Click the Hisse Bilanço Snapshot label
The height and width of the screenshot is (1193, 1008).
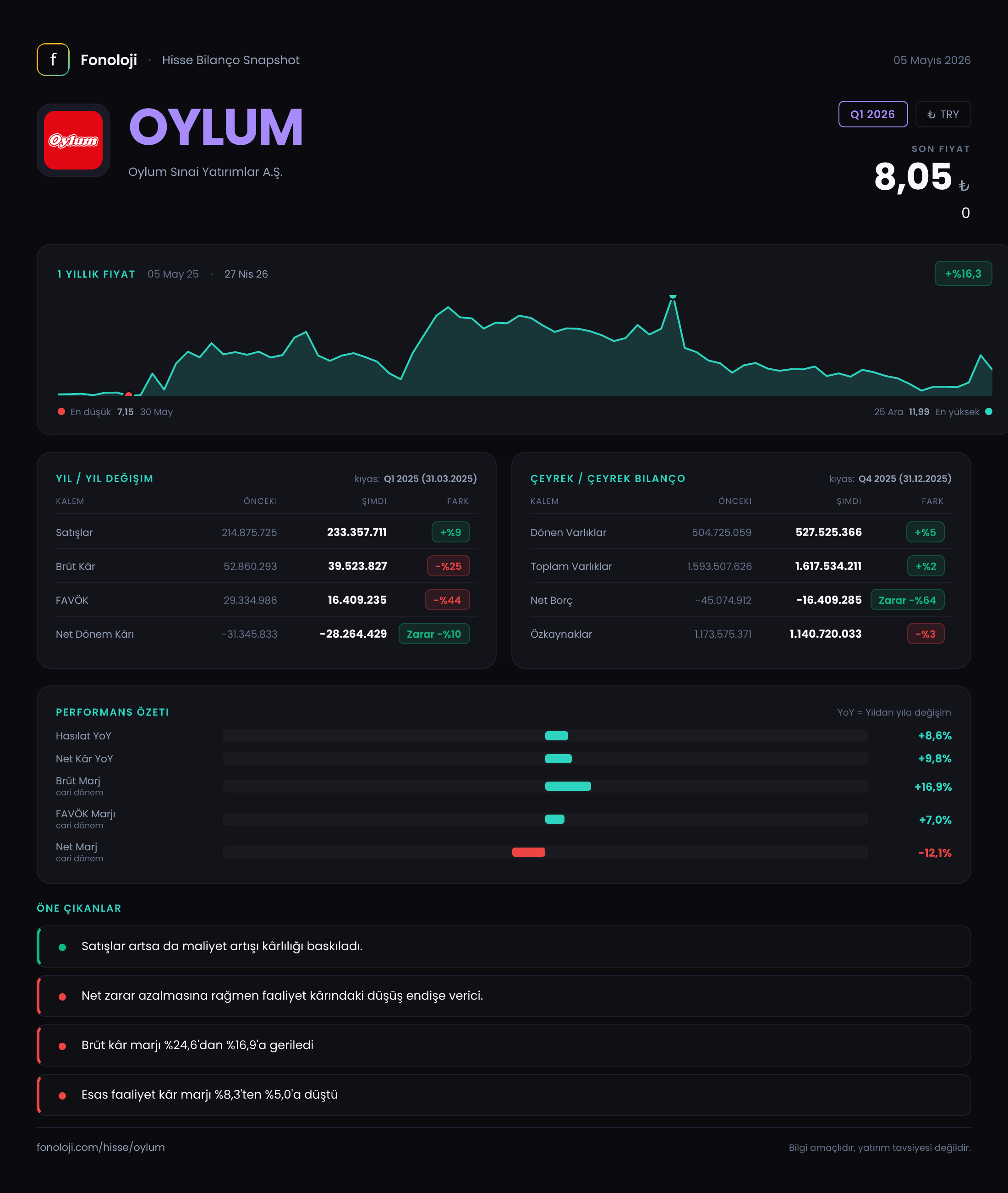[231, 60]
